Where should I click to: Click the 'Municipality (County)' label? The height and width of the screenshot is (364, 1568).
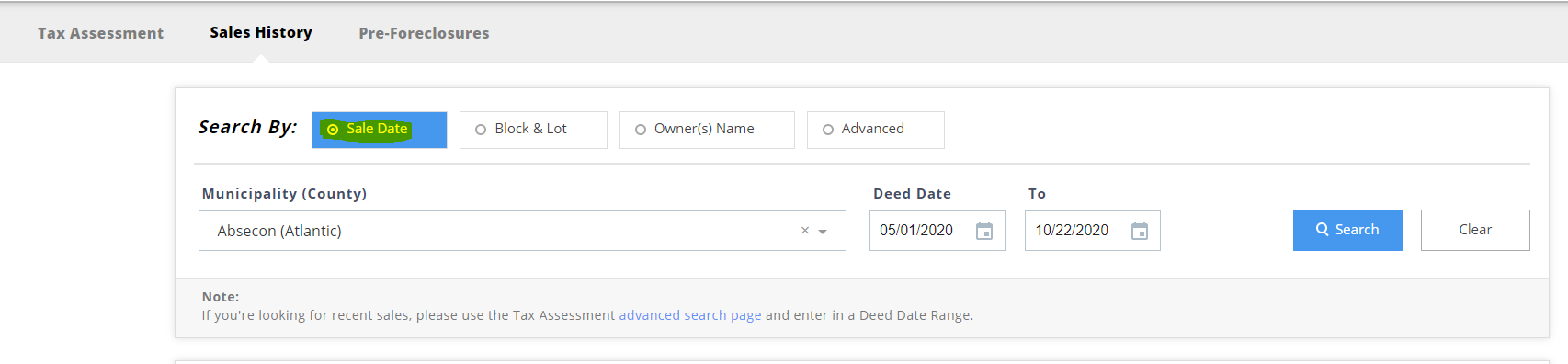(284, 194)
